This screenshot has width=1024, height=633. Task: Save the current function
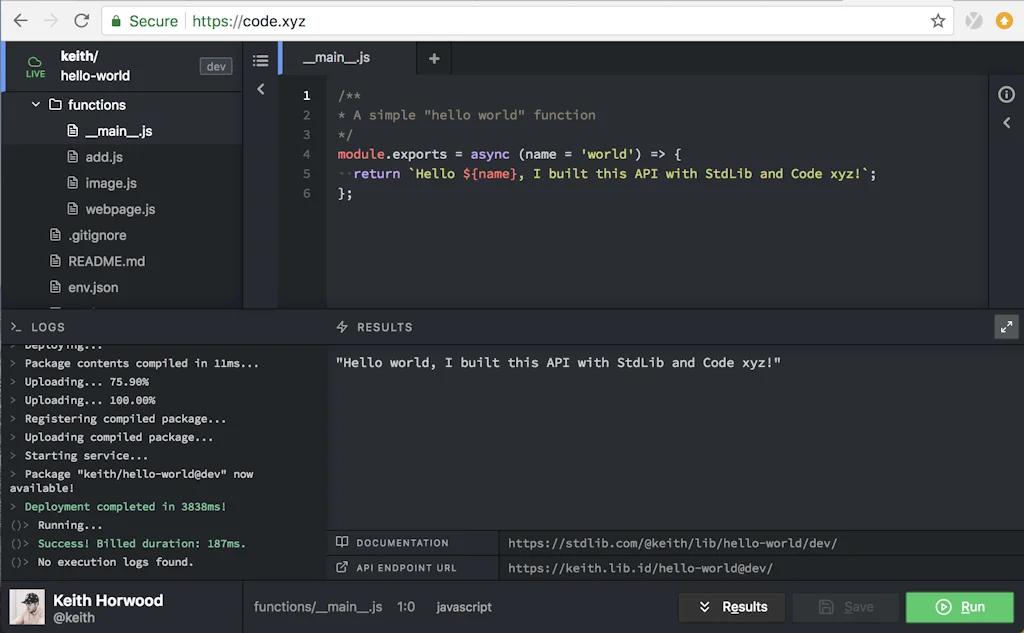(x=845, y=606)
